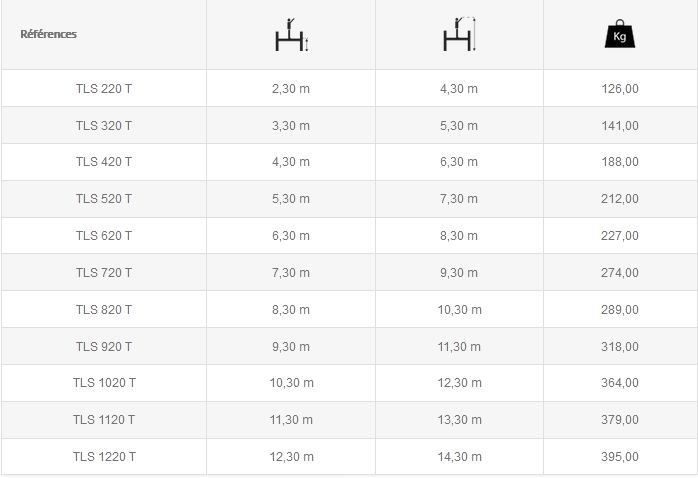Click the TLS 1020 T reference

click(x=104, y=383)
